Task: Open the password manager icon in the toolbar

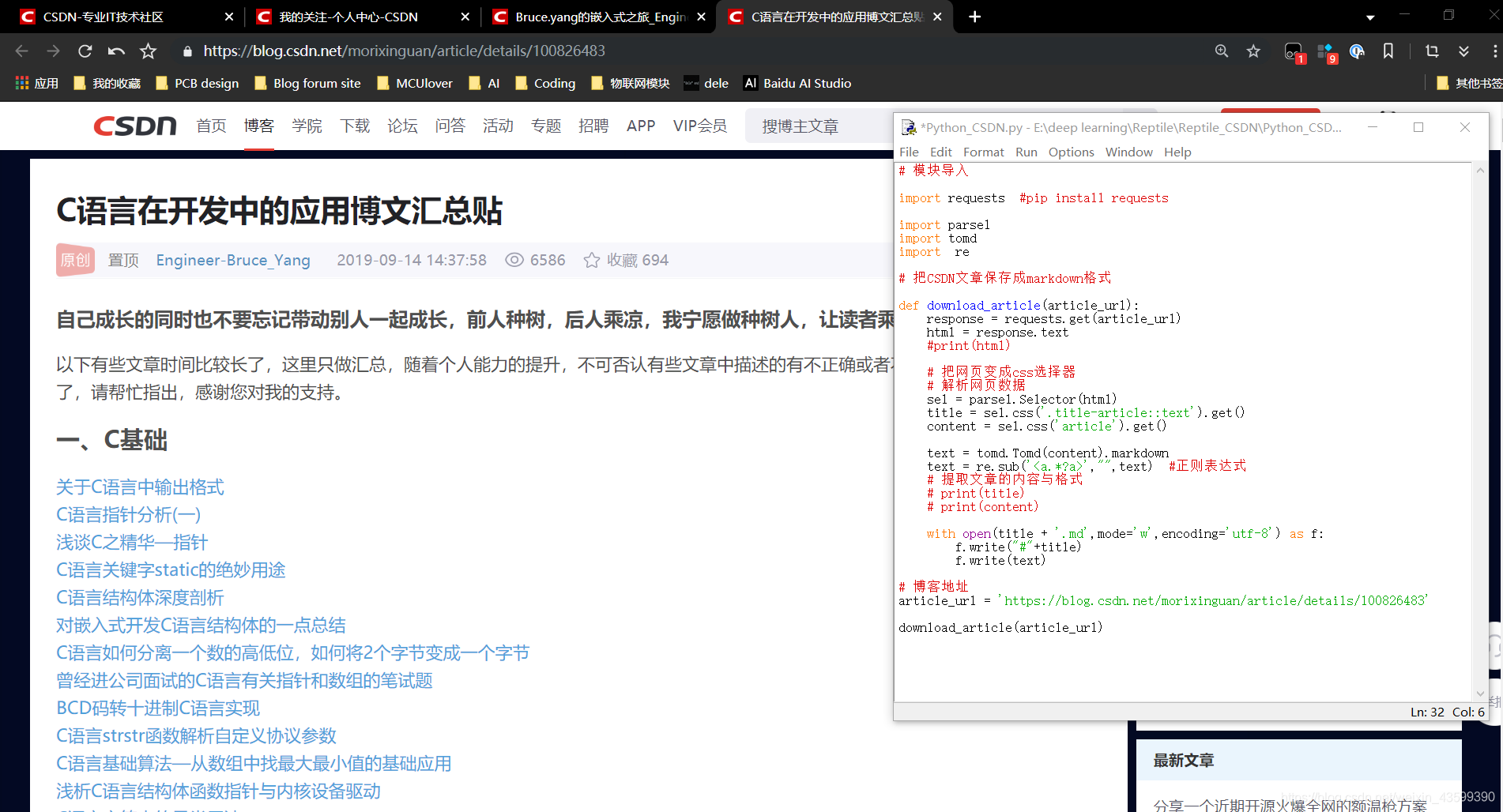Action: pyautogui.click(x=1357, y=51)
